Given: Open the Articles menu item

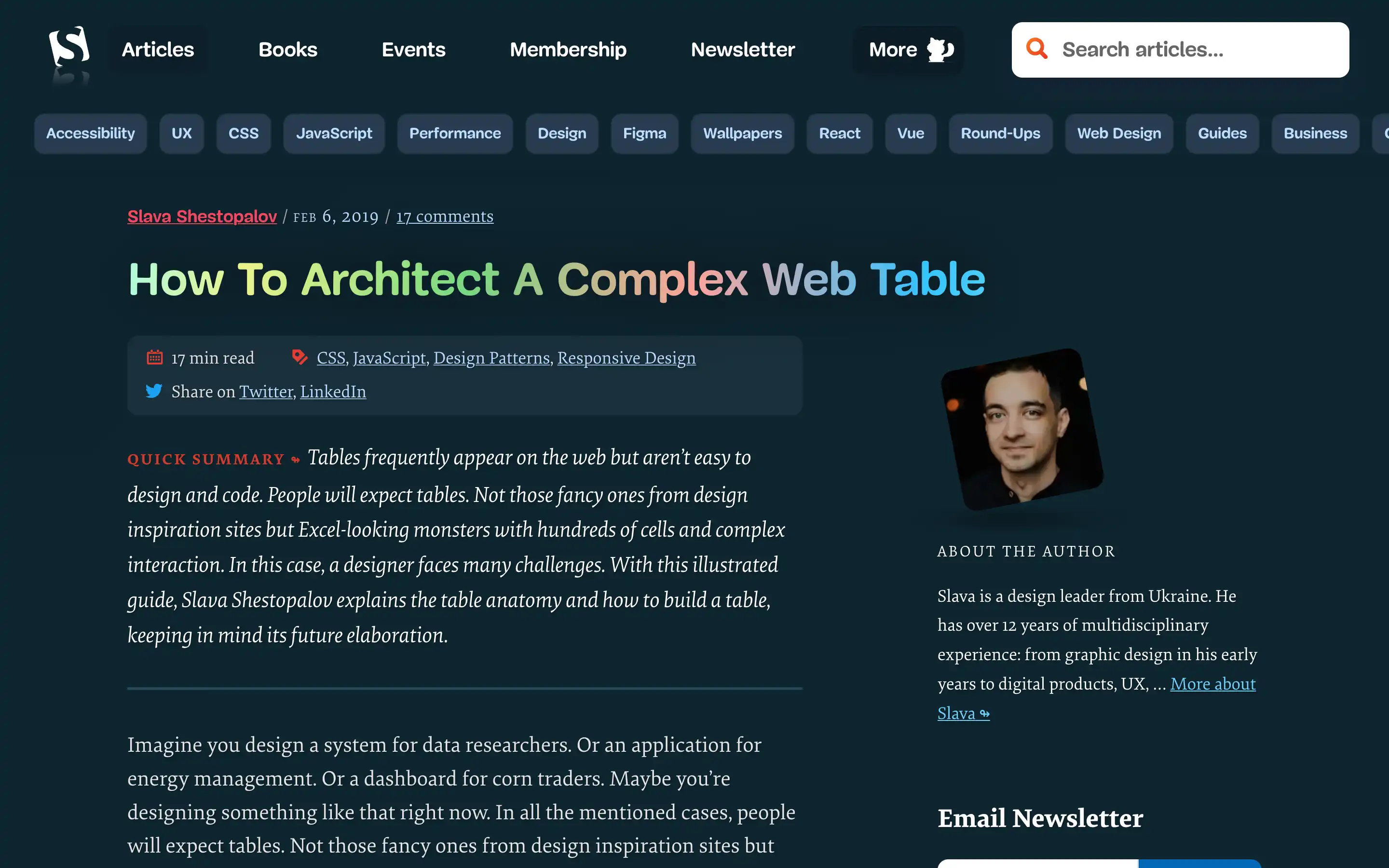Looking at the screenshot, I should pyautogui.click(x=158, y=50).
